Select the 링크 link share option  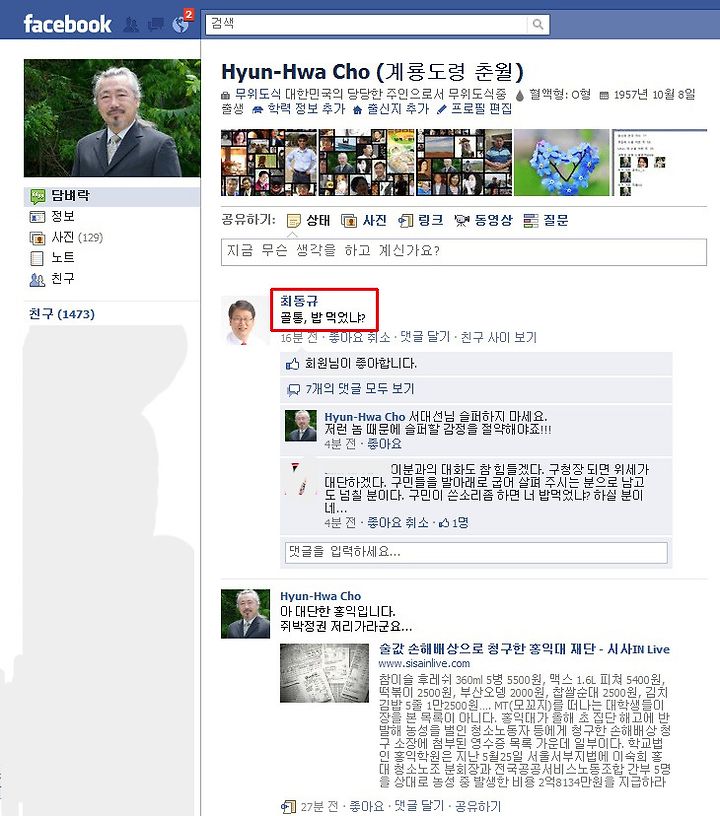[420, 221]
